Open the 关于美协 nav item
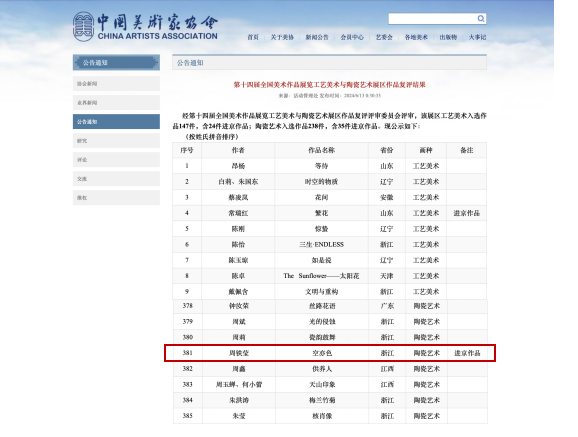Screen dimensions: 578x437 [282, 37]
